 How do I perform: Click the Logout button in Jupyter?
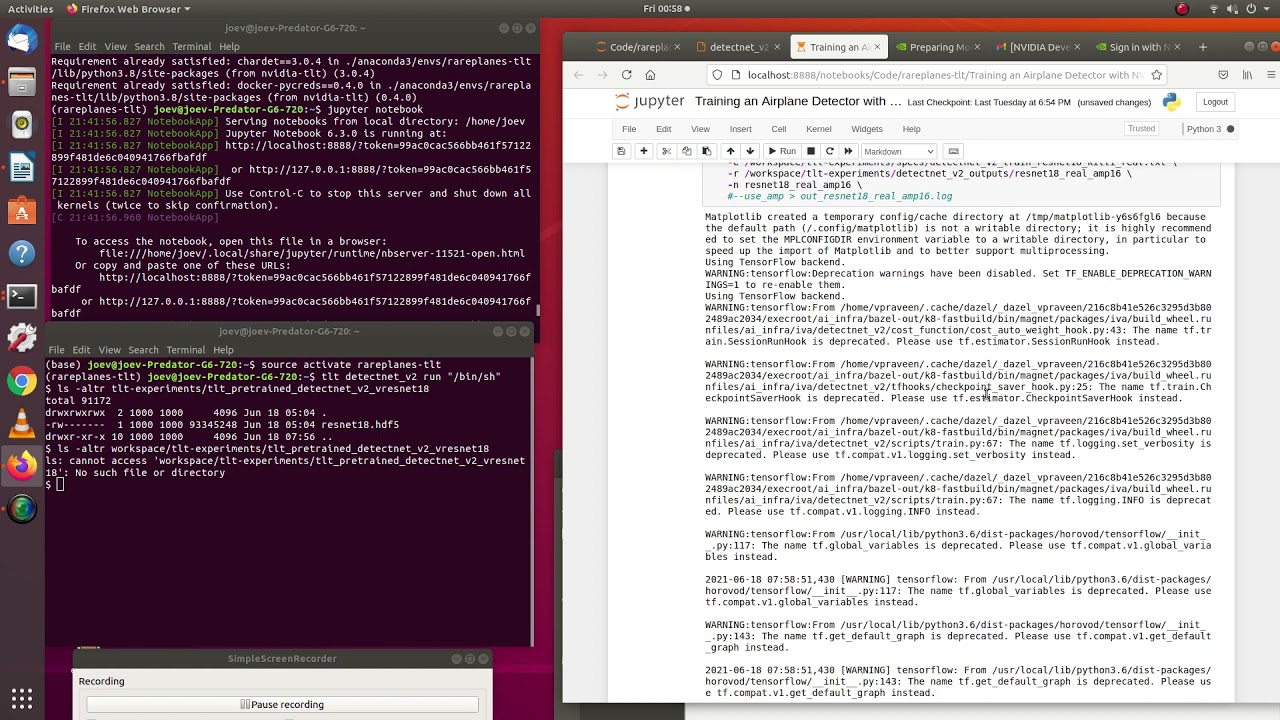(1215, 102)
